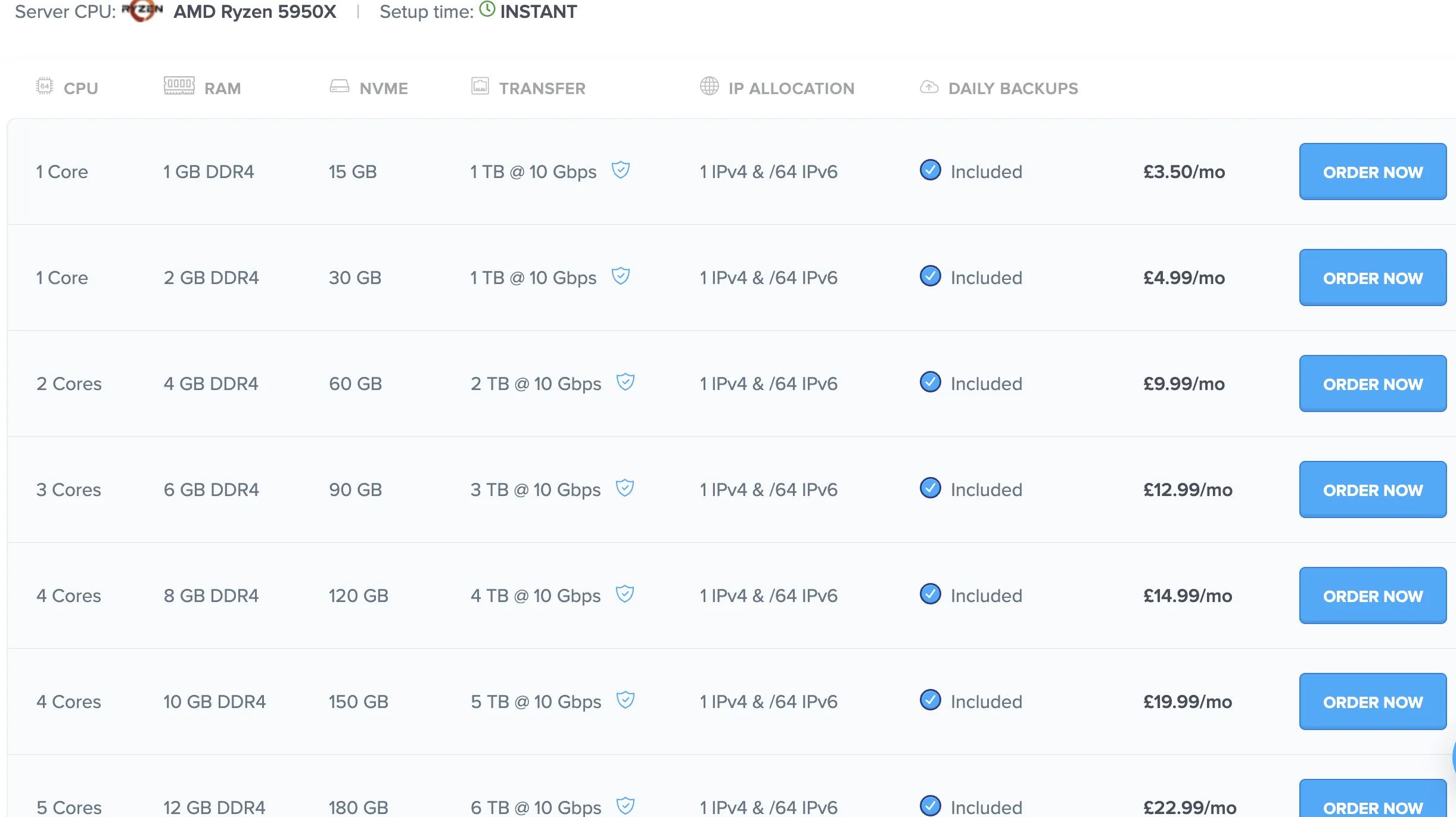
Task: Order the £3.50/mo 1 GB plan
Action: [1372, 172]
